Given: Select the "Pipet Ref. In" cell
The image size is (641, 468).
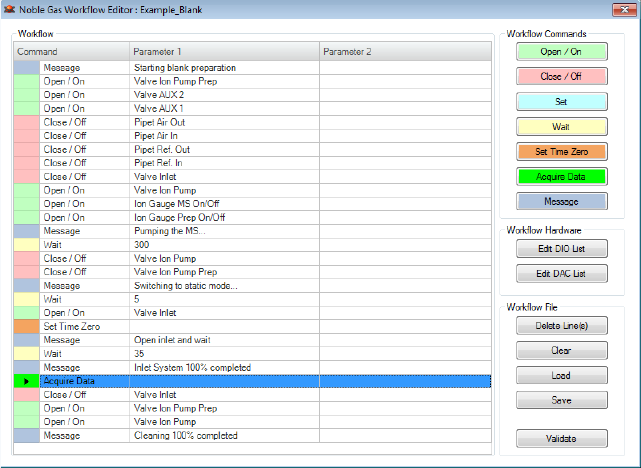Looking at the screenshot, I should [224, 163].
